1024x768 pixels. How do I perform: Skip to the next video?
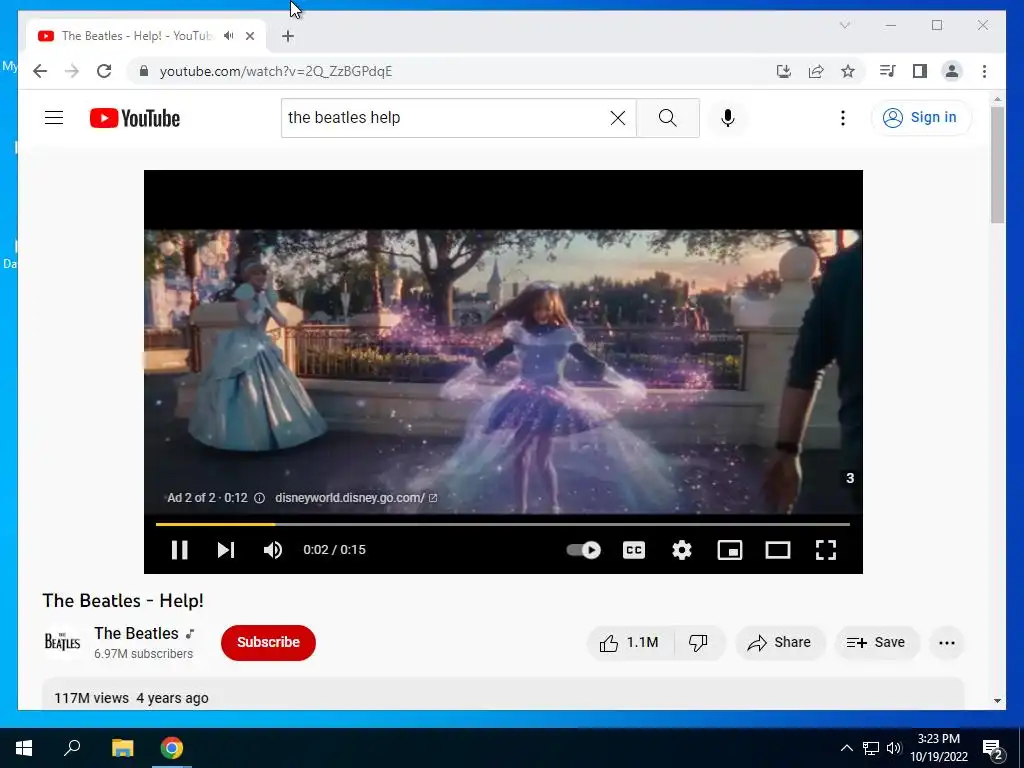226,550
